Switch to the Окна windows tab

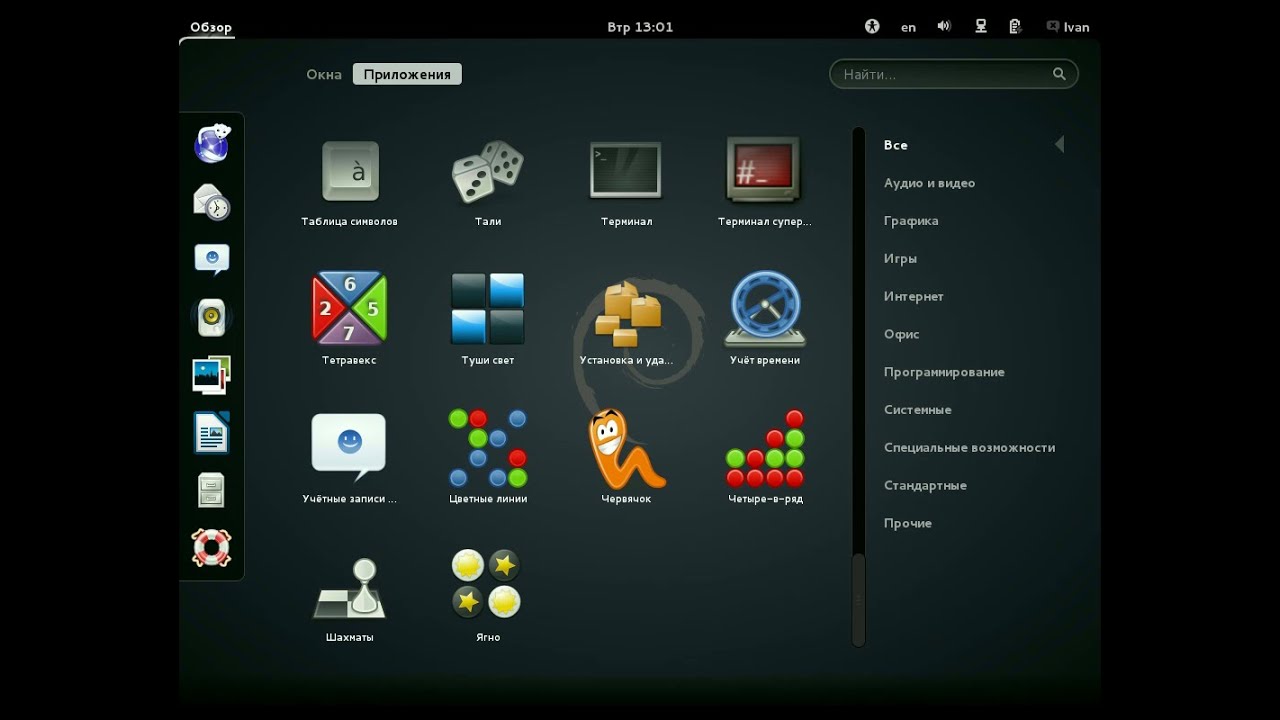(324, 74)
